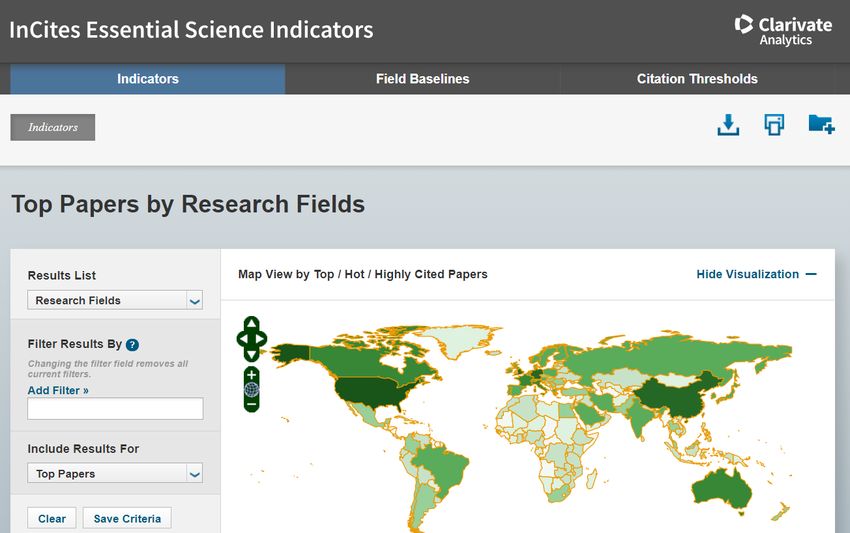Click the InCites Essential Science Indicators title
Screen dimensions: 850x533
(191, 30)
